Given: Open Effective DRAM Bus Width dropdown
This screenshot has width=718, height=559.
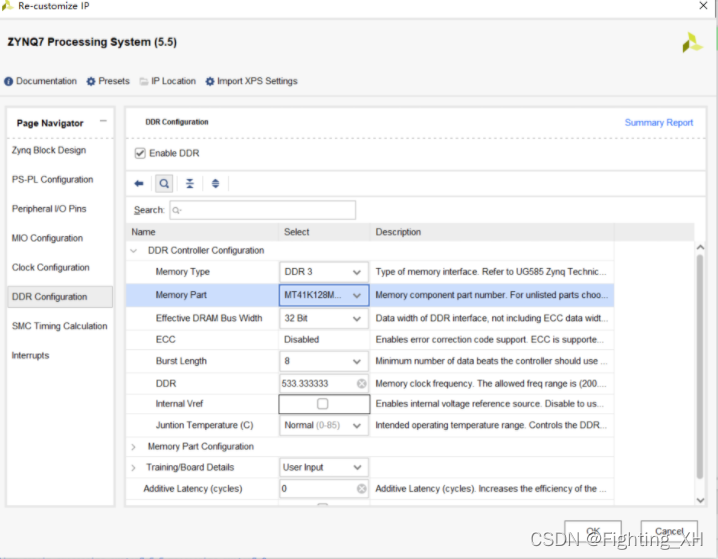Looking at the screenshot, I should (x=324, y=319).
